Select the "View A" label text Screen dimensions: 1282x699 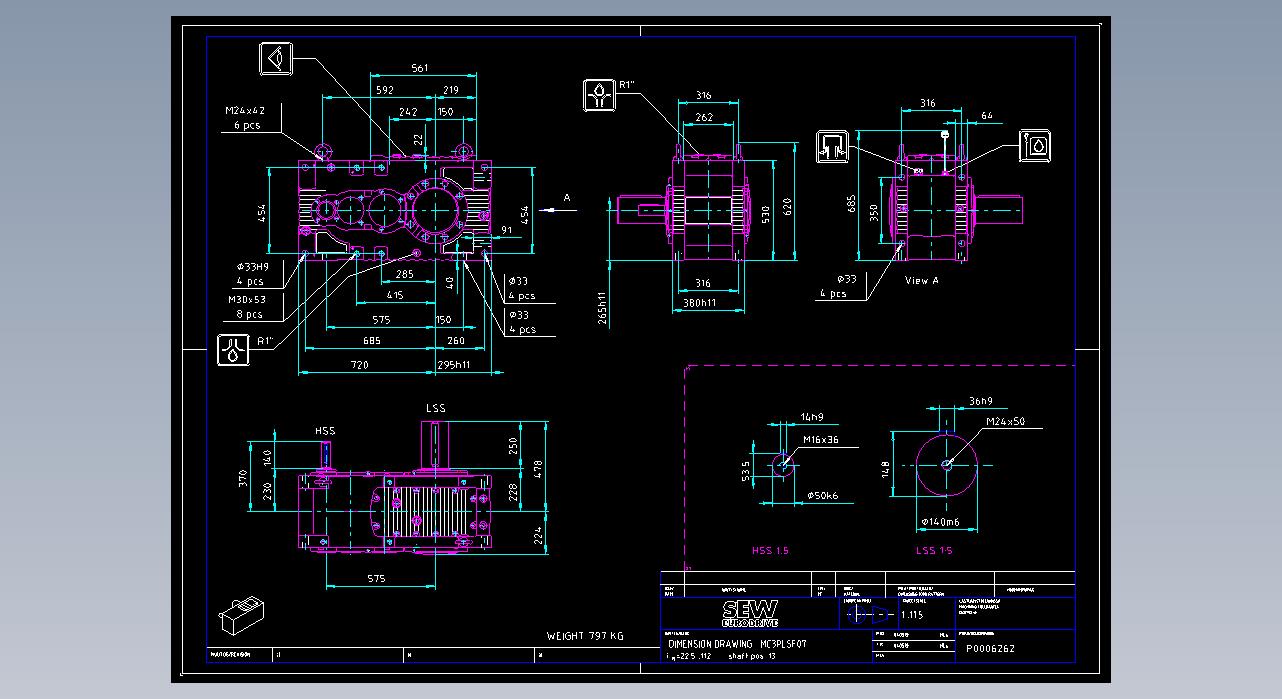921,281
